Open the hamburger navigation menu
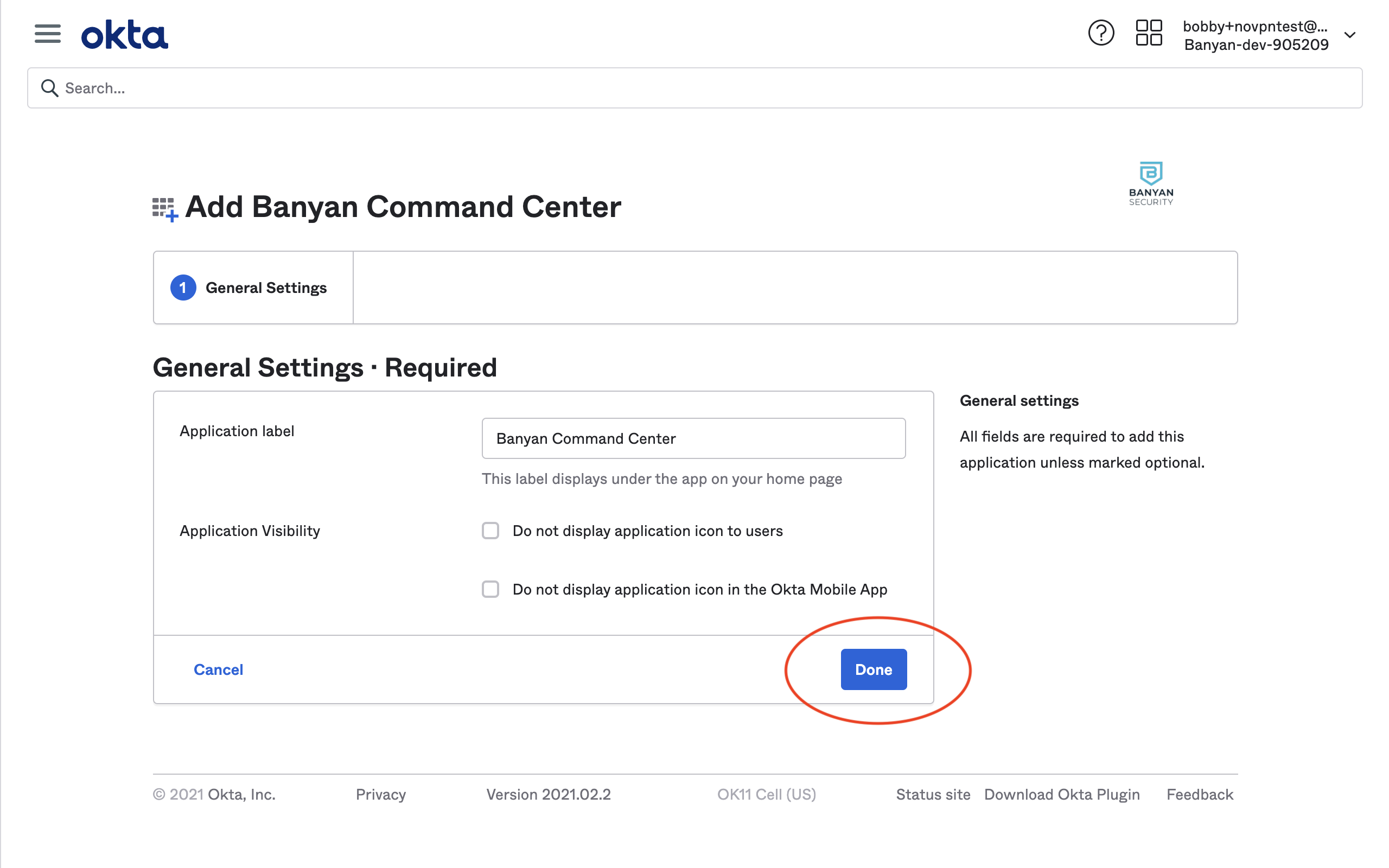1389x868 pixels. [x=47, y=34]
